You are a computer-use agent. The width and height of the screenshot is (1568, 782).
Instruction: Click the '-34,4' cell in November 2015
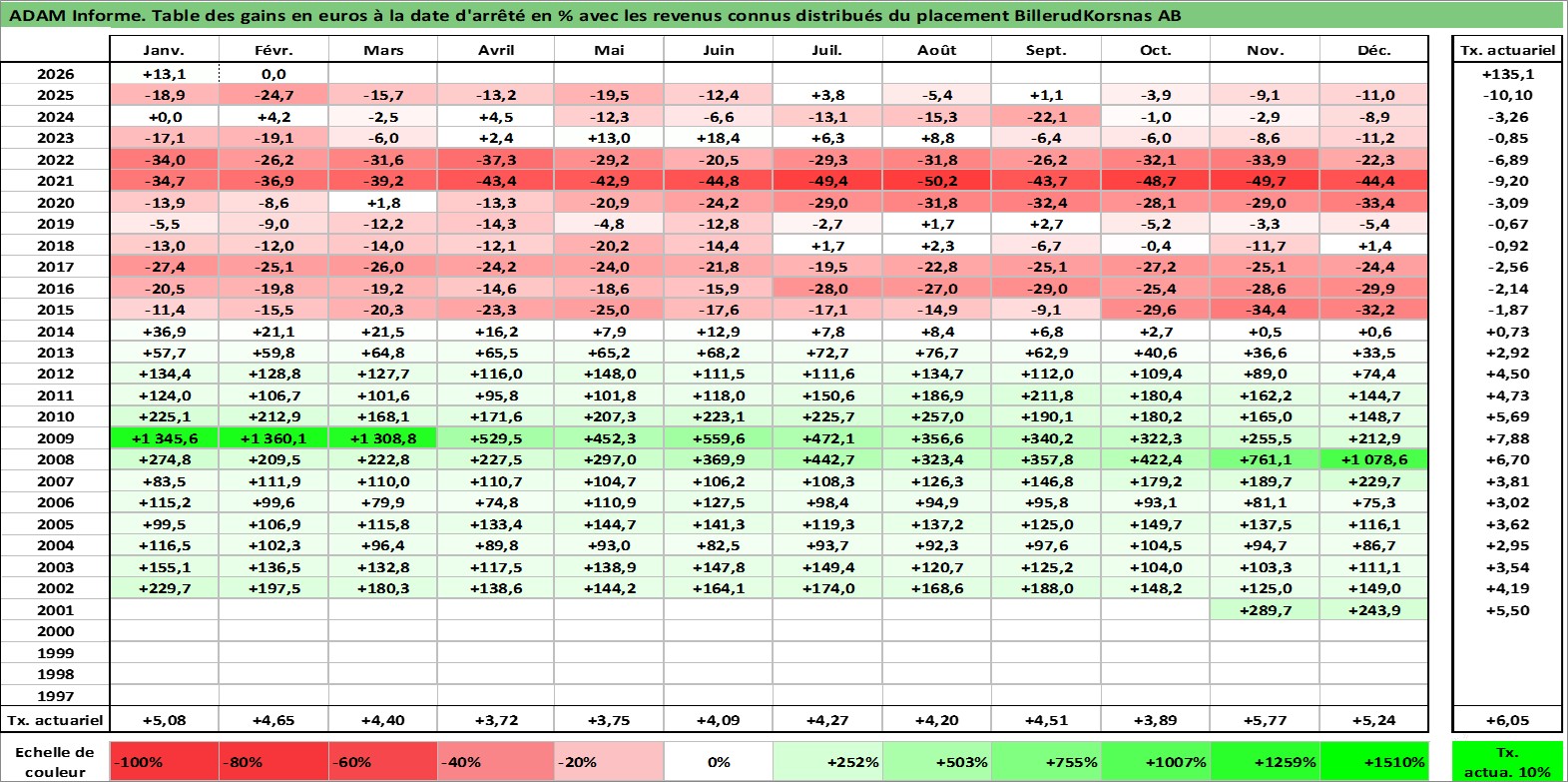1265,310
